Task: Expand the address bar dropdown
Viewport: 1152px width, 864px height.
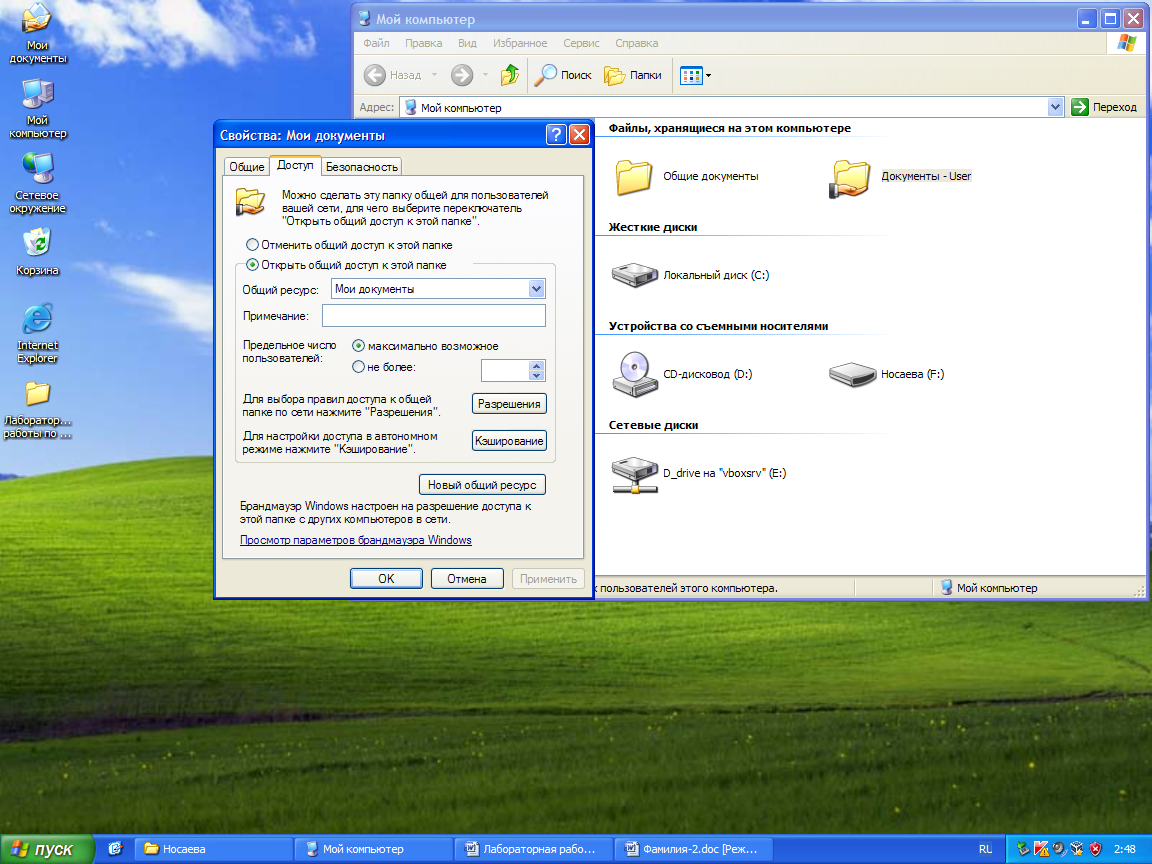Action: 1055,107
